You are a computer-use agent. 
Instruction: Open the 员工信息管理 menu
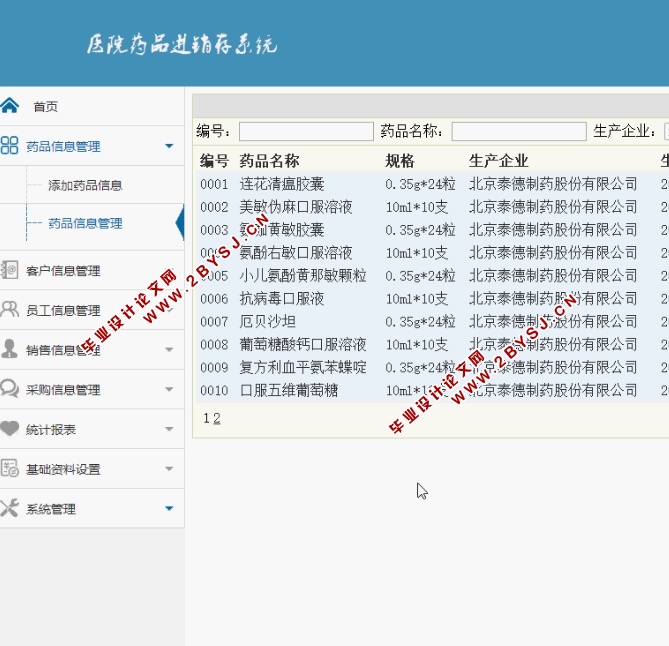click(x=63, y=311)
